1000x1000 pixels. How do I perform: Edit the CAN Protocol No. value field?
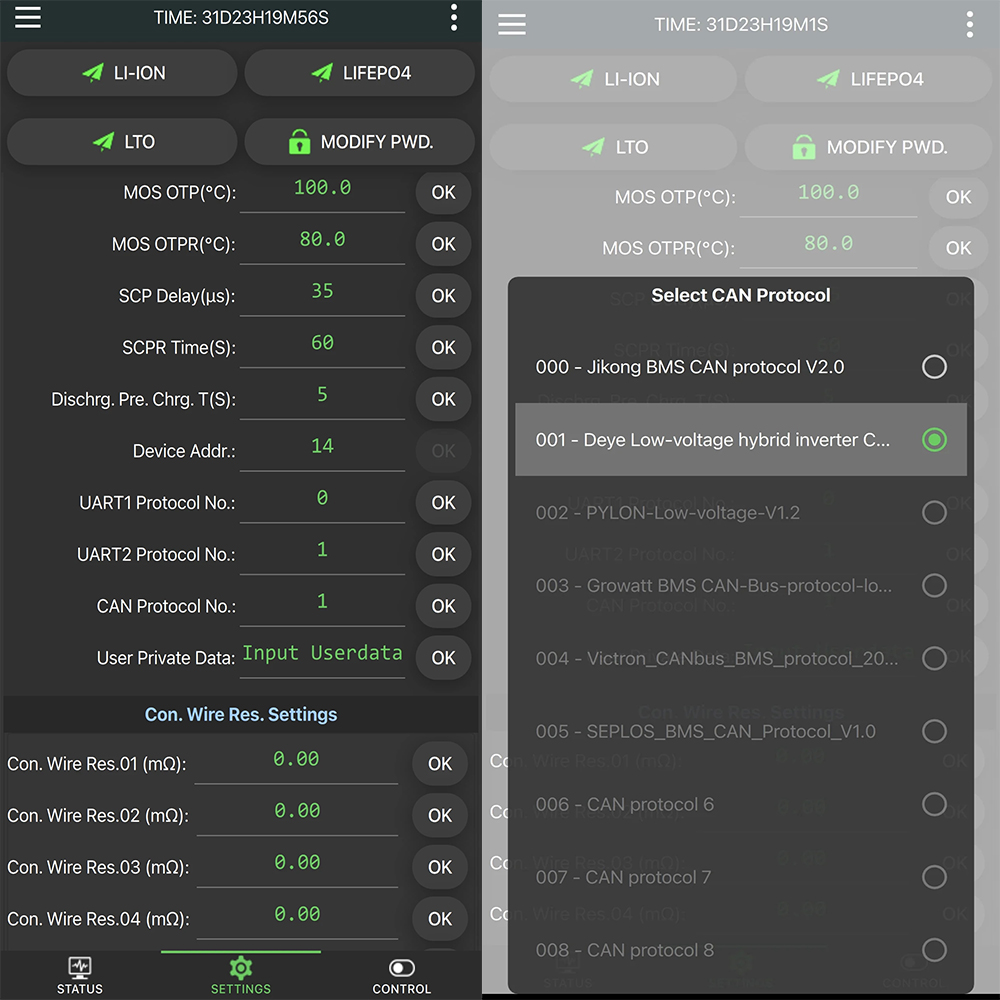322,603
